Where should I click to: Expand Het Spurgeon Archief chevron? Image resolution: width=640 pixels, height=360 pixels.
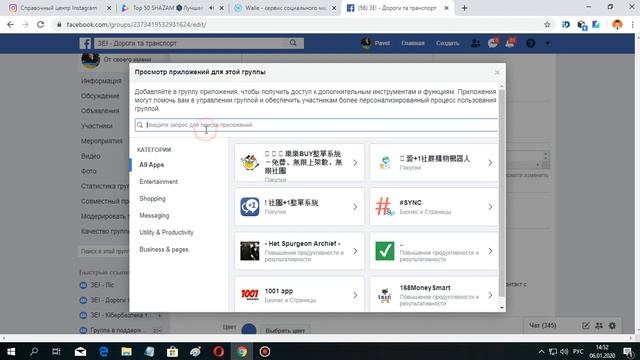(x=355, y=251)
